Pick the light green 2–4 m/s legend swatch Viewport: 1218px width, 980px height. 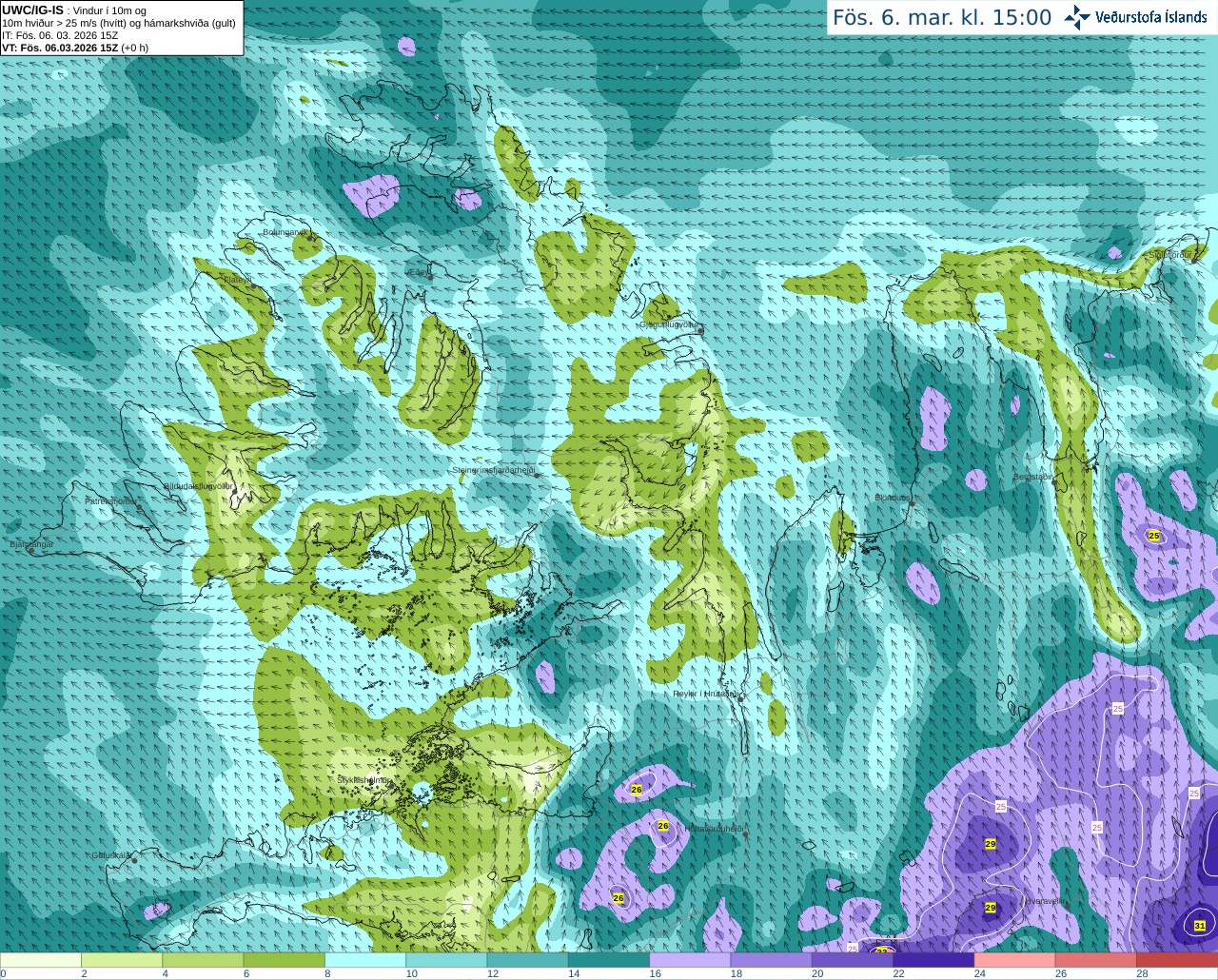tap(122, 960)
